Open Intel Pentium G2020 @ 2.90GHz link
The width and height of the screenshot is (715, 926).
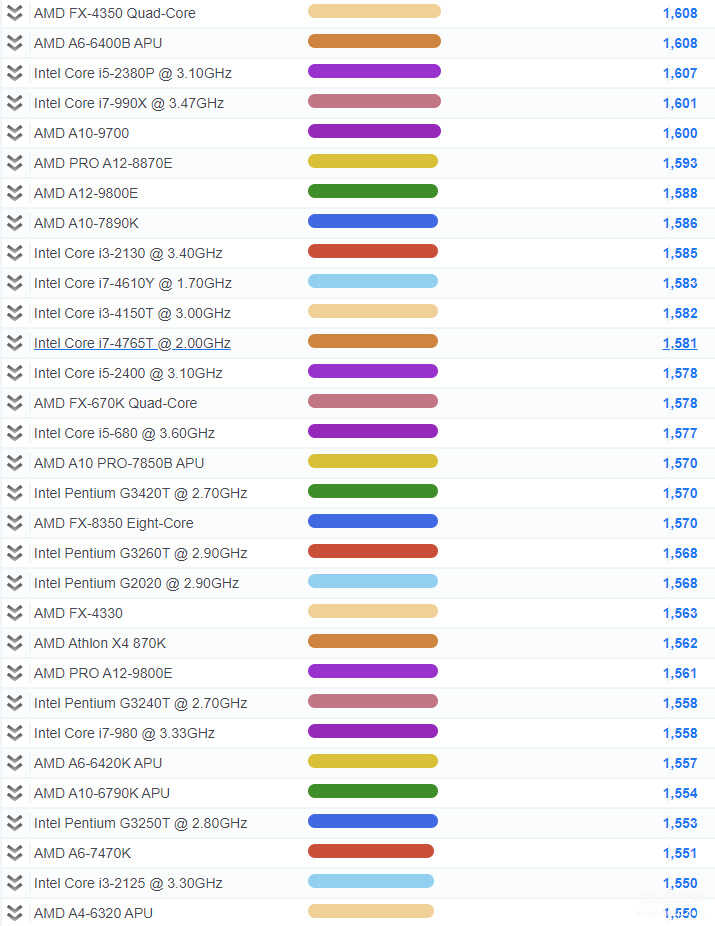[x=136, y=583]
